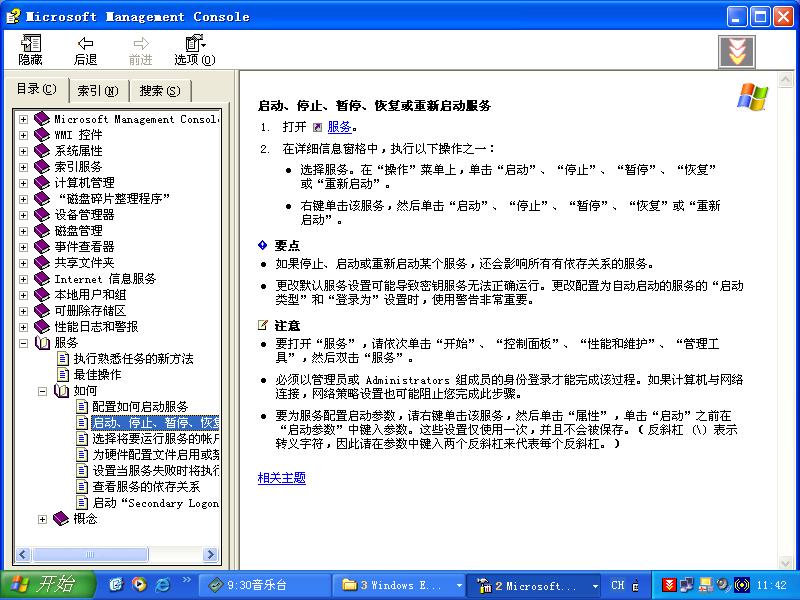The height and width of the screenshot is (600, 800).
Task: Expand the 共享文件夹 tree node
Action: click(x=23, y=263)
